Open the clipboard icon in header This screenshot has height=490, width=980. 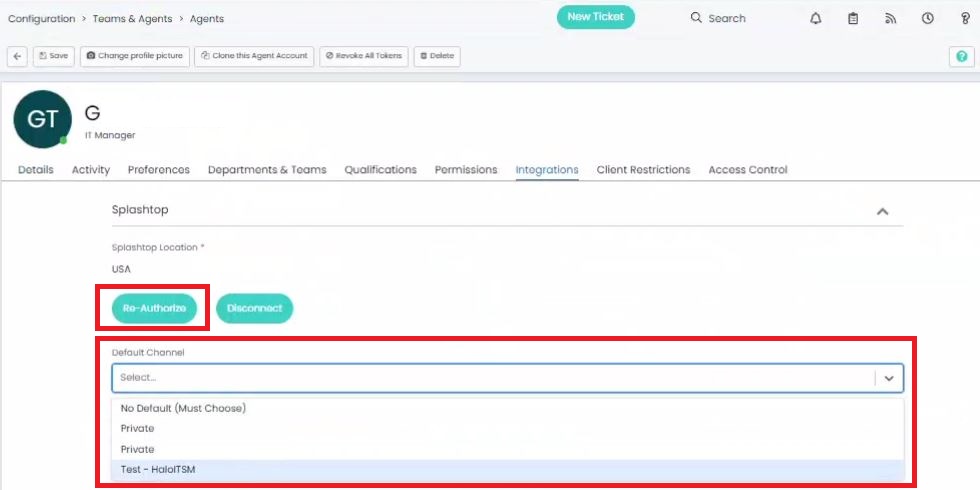point(853,19)
